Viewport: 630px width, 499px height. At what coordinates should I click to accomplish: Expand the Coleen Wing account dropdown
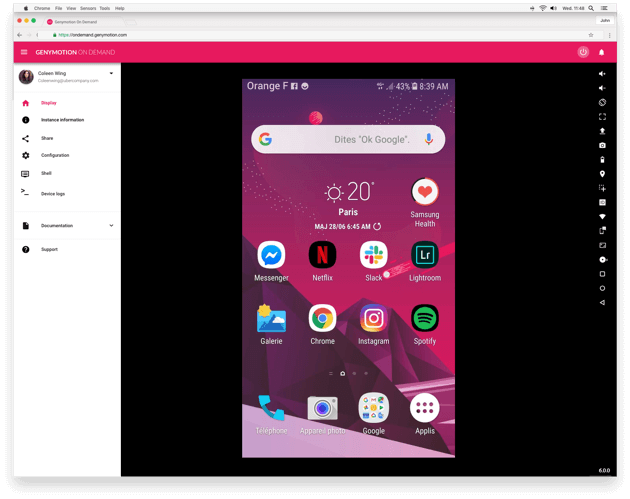click(111, 73)
